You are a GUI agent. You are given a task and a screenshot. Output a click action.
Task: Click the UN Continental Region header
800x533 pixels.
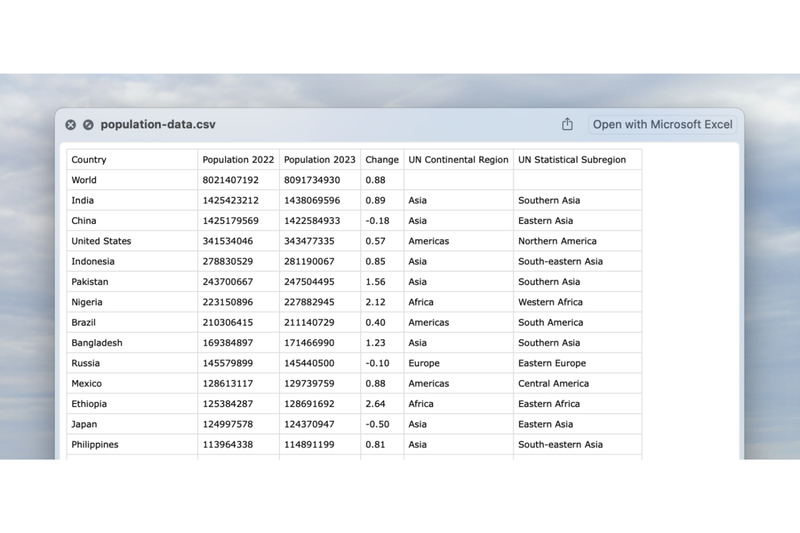click(458, 160)
